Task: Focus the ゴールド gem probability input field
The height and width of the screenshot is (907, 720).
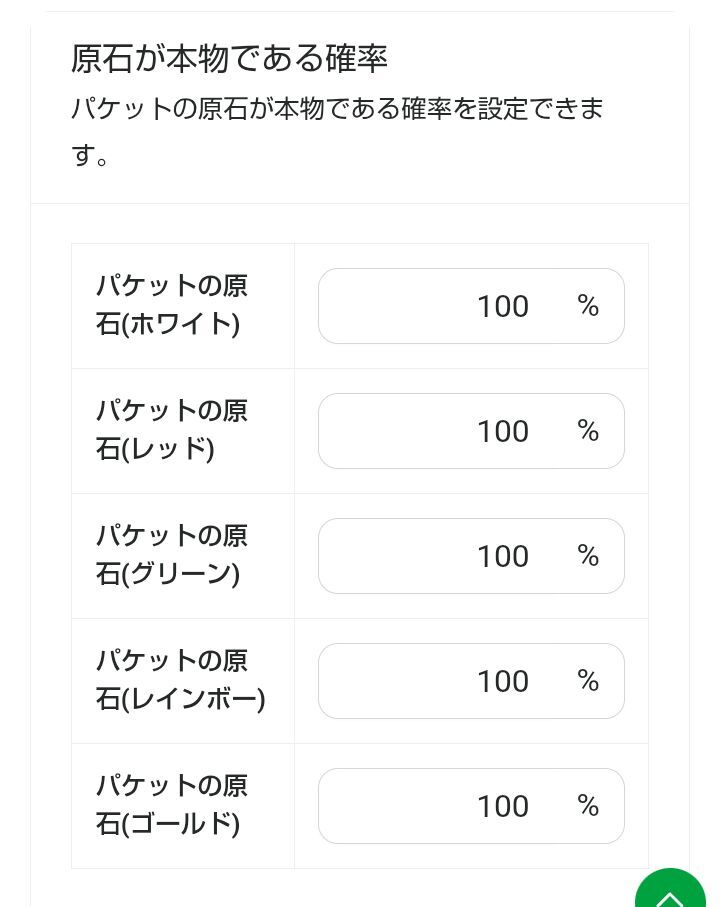Action: coord(440,806)
